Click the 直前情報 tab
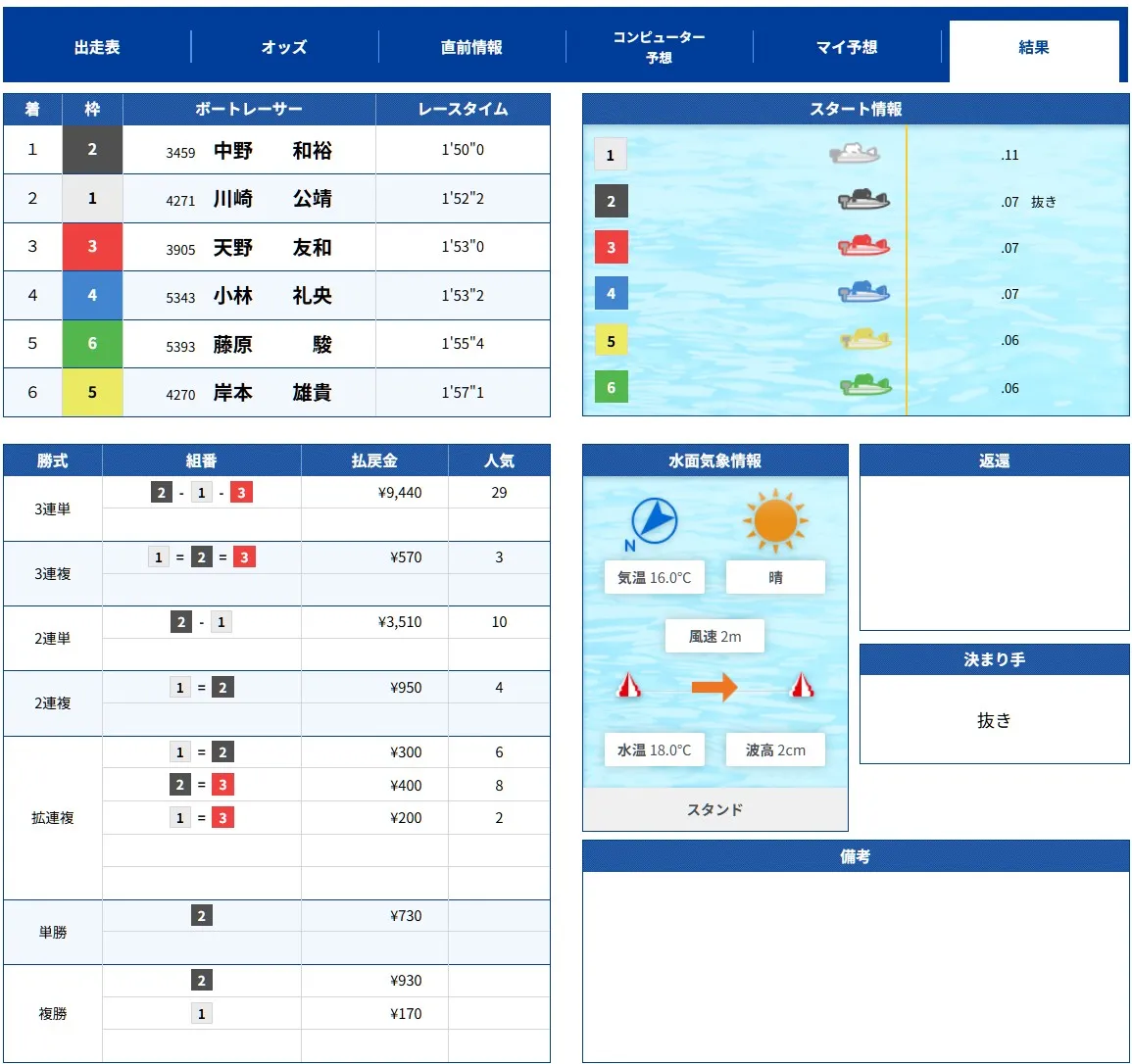The height and width of the screenshot is (1064, 1132). click(x=472, y=45)
